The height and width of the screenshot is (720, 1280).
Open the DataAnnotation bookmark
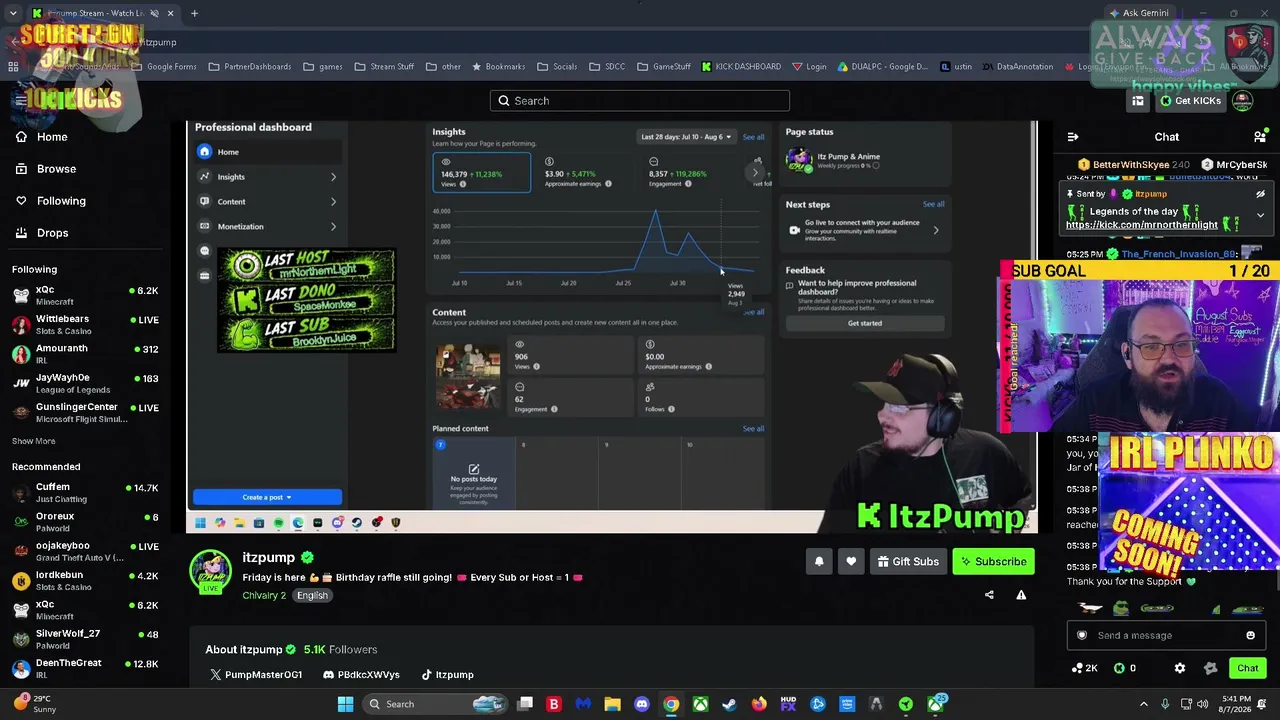click(x=1017, y=67)
